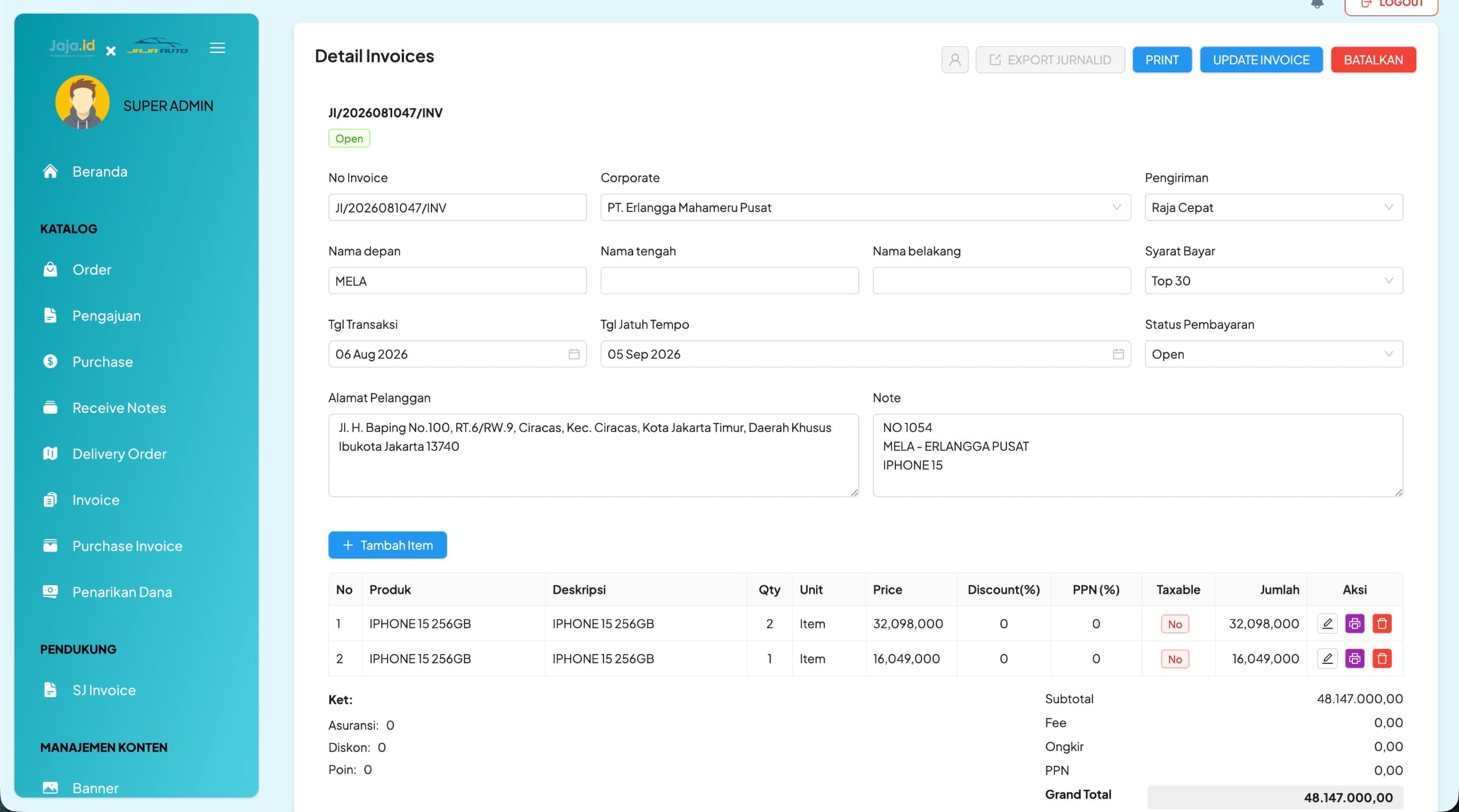
Task: Delete item row 1 with red trash icon
Action: tap(1382, 623)
